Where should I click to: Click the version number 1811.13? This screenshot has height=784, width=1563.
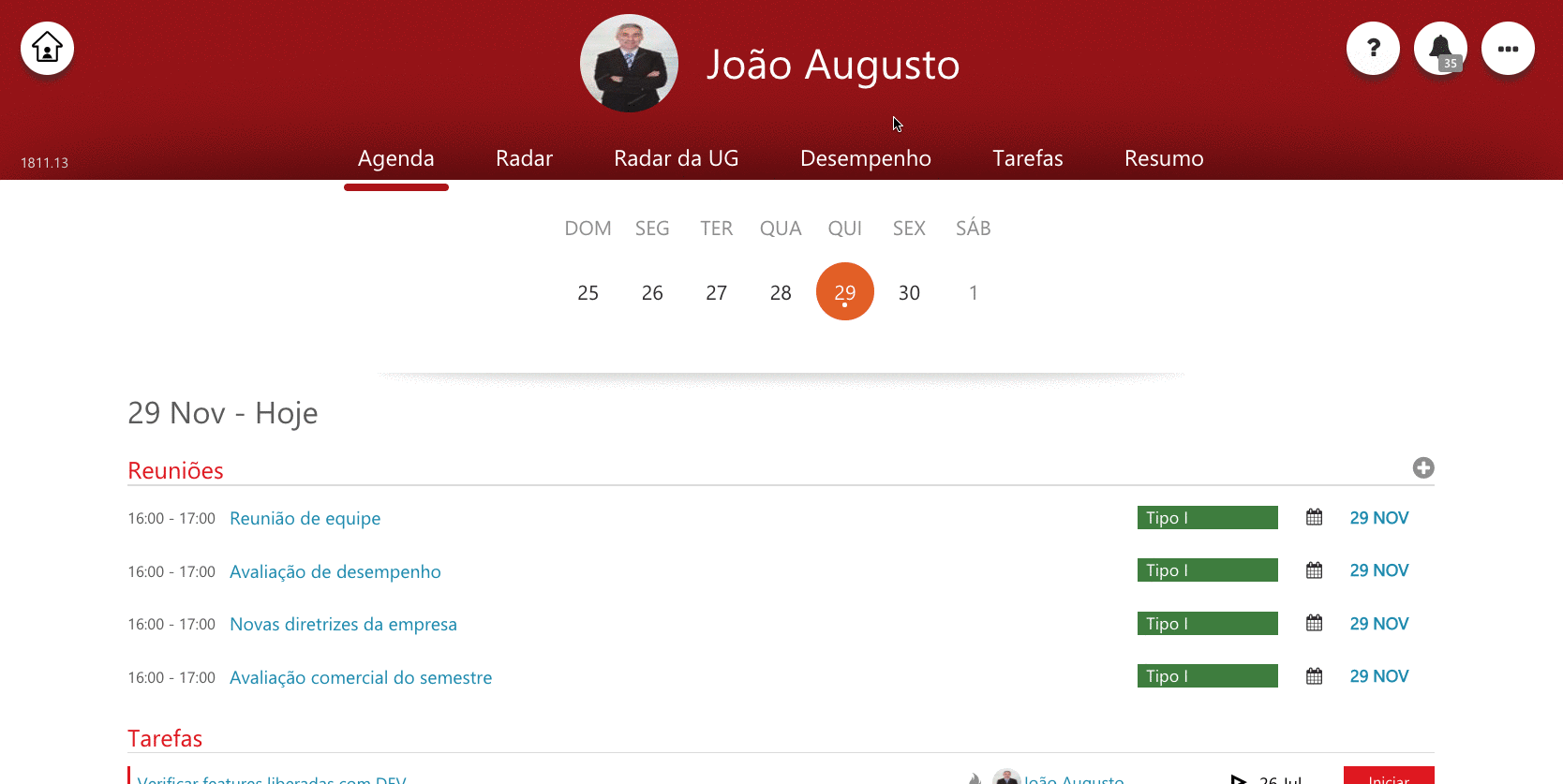pyautogui.click(x=45, y=163)
